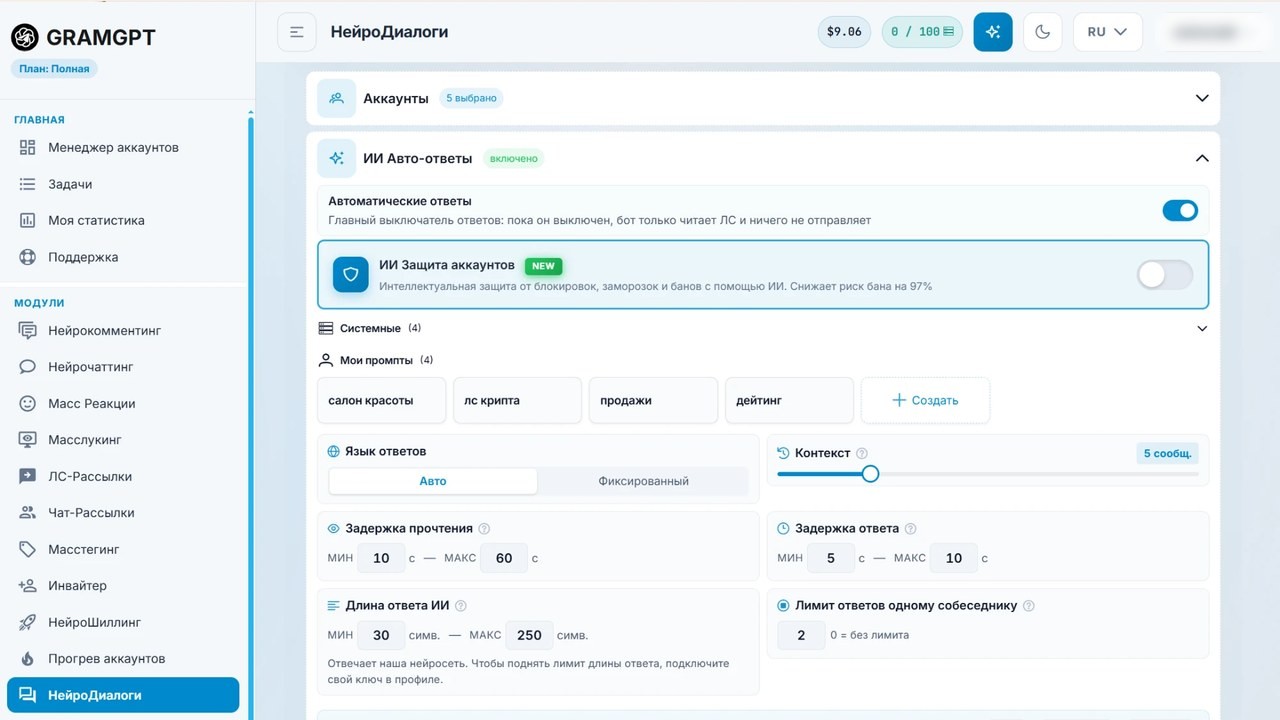Click the $9.06 balance badge
1280x720 pixels.
844,32
